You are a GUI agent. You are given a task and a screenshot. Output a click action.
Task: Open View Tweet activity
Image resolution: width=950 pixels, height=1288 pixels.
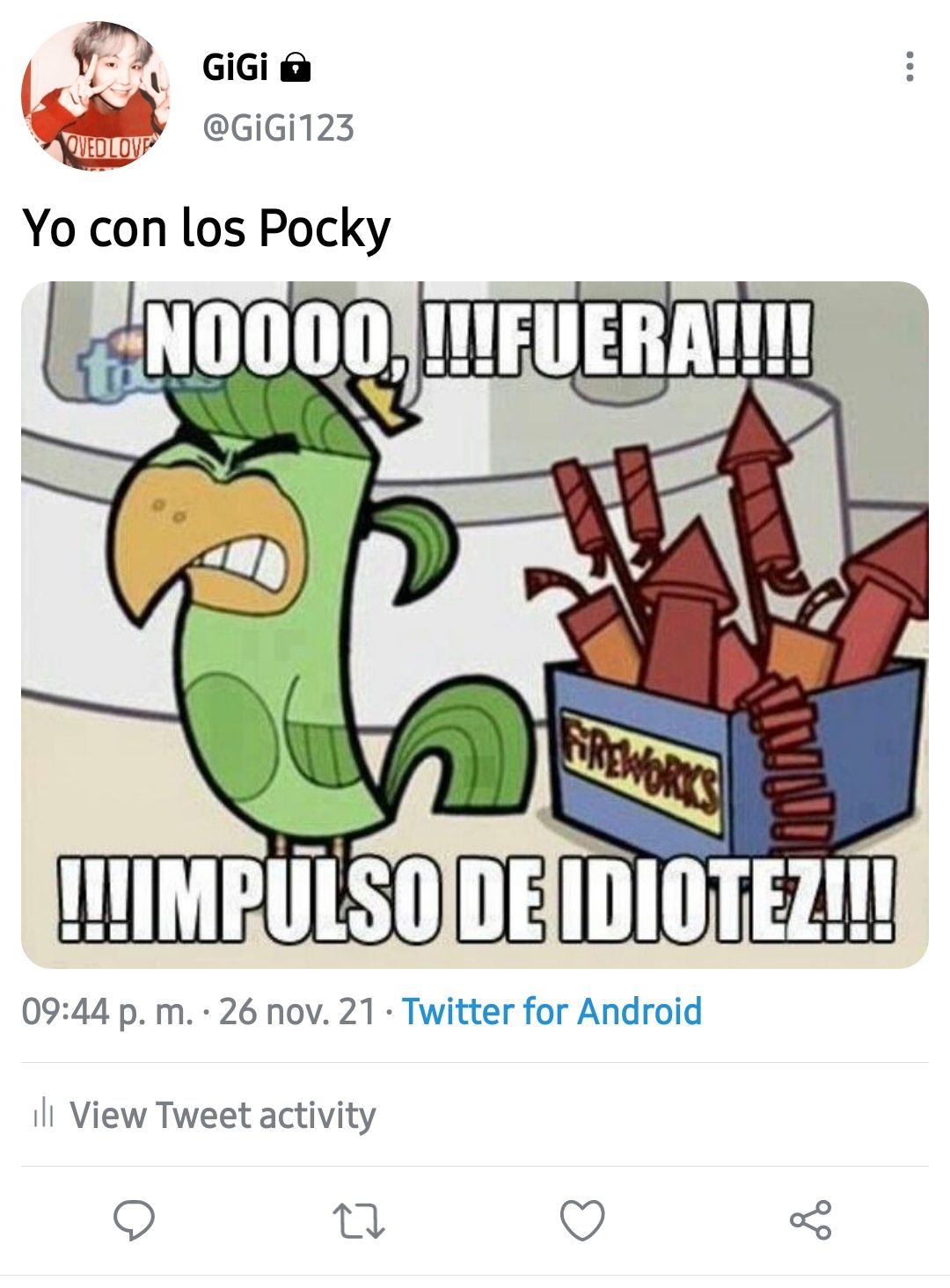[223, 1115]
